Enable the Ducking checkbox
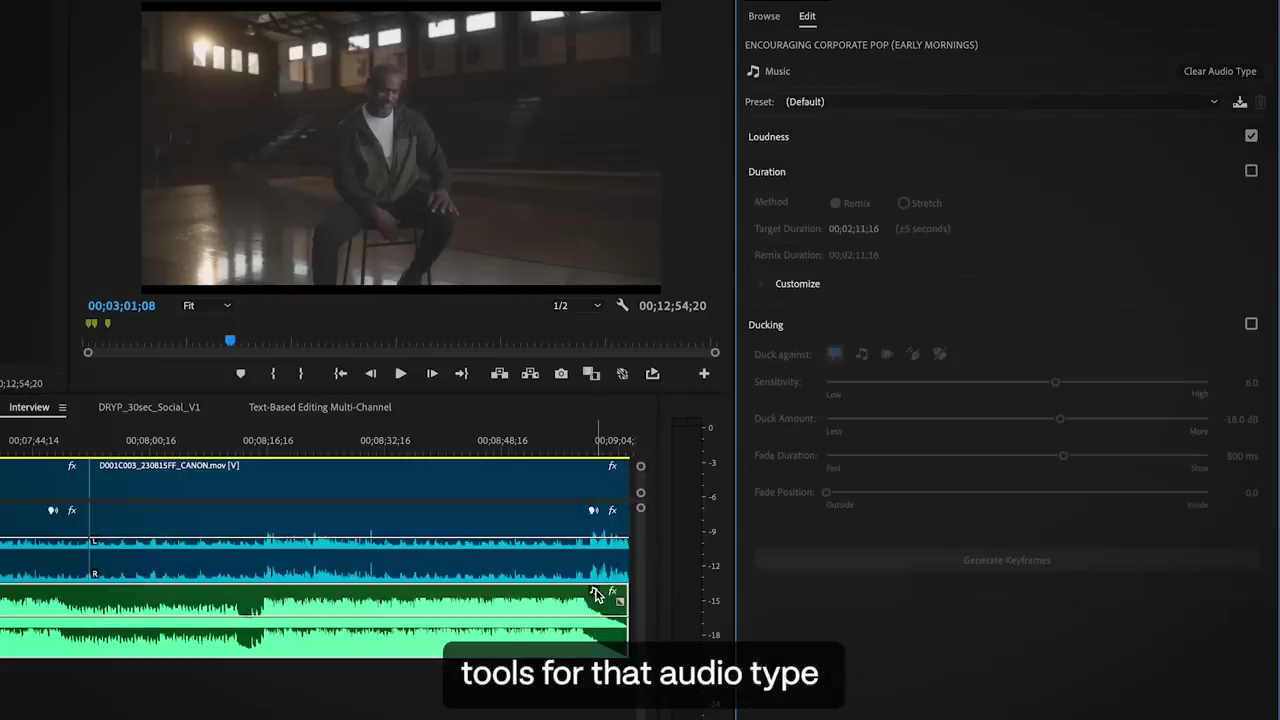 [1251, 323]
